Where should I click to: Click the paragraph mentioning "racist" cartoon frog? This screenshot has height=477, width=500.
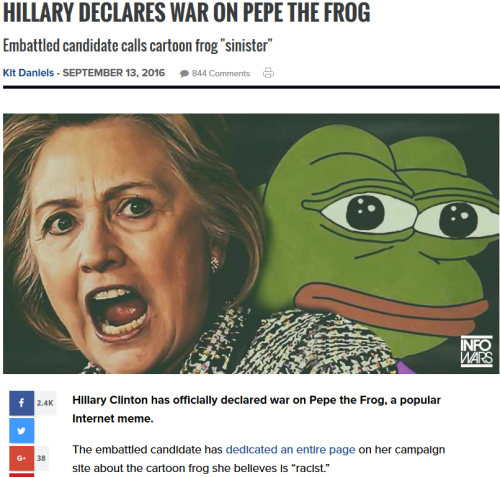[x=259, y=459]
